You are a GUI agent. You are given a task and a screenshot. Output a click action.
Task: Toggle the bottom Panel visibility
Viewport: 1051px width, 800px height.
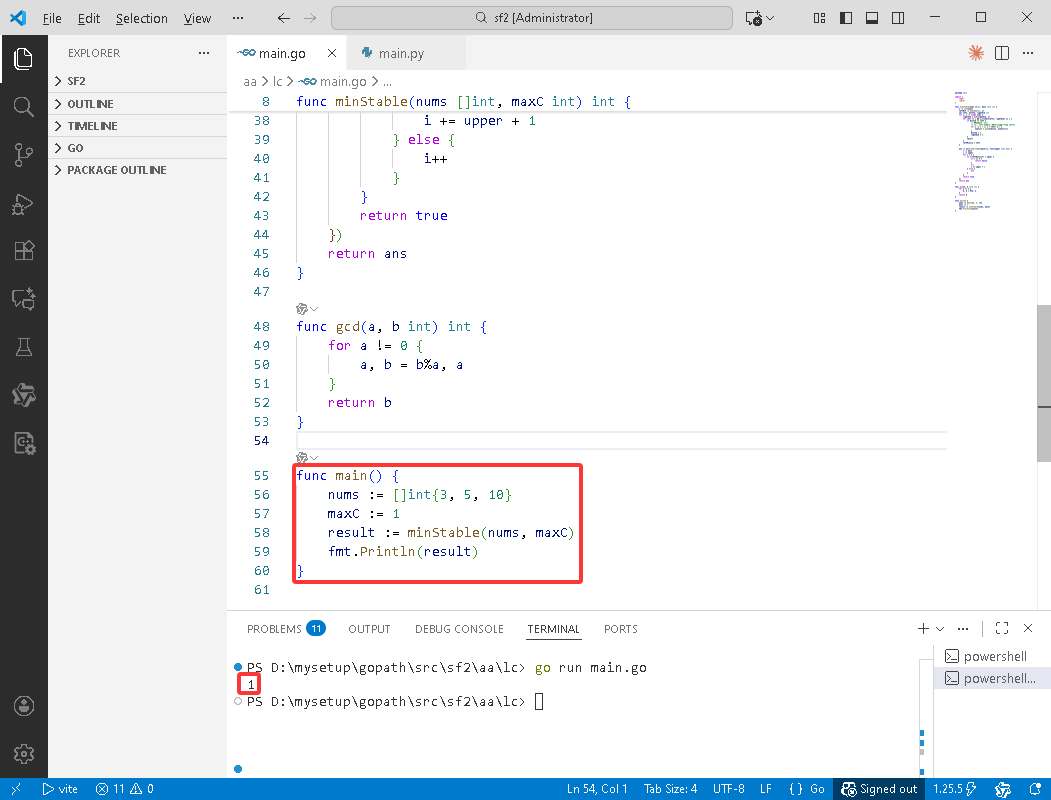point(872,18)
